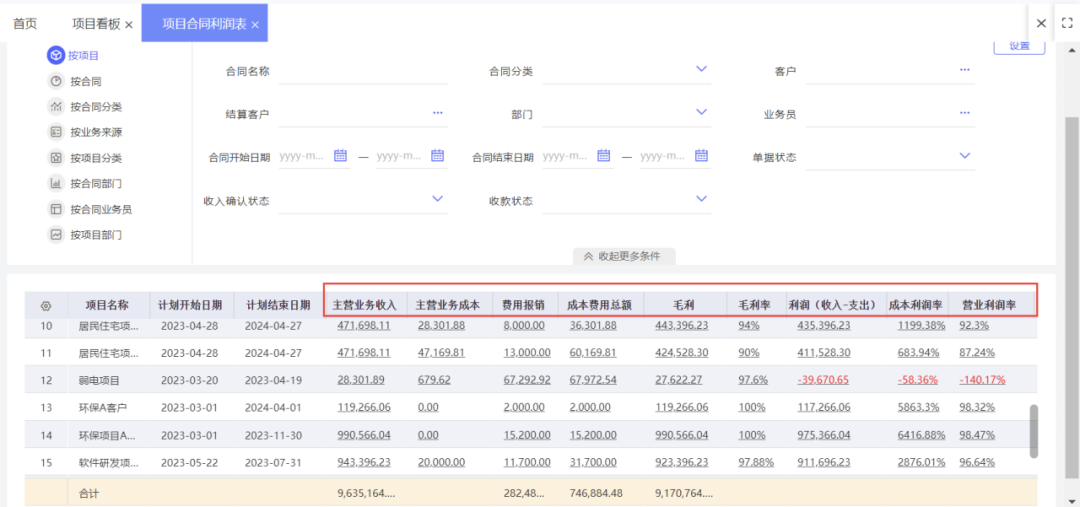
Task: Open table column settings gear icon
Action: coord(46,305)
